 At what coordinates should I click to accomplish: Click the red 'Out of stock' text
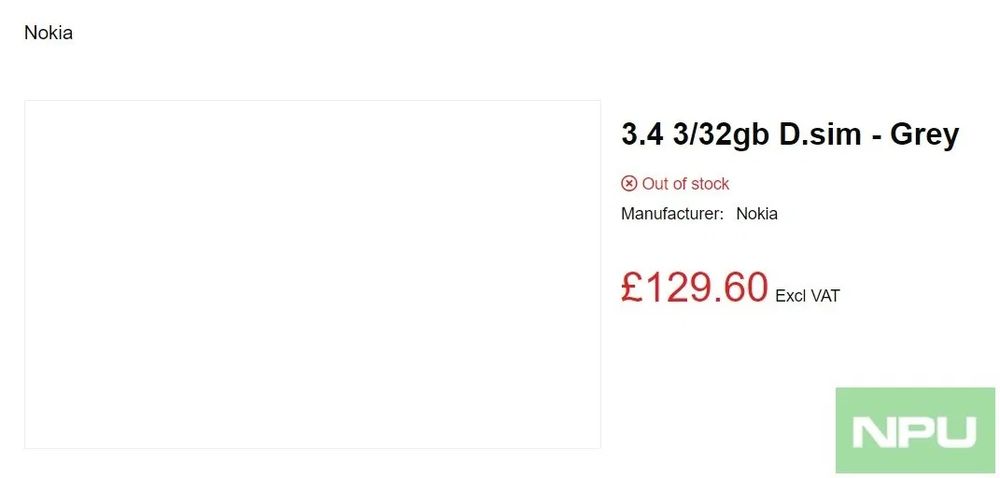click(x=685, y=183)
